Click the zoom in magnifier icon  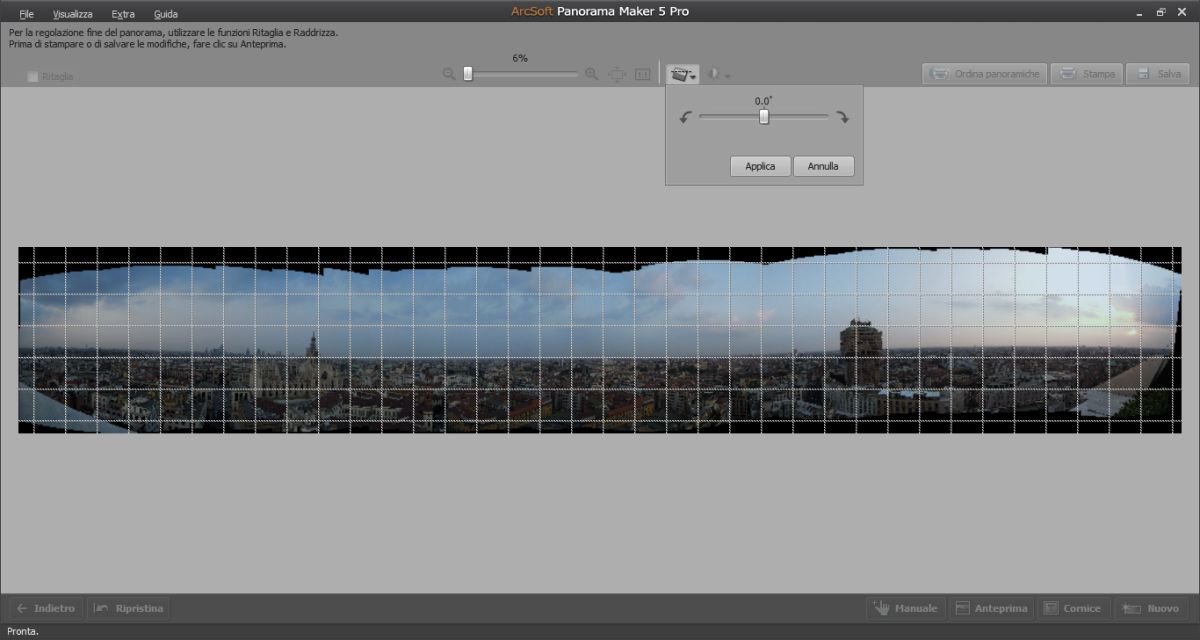click(591, 74)
